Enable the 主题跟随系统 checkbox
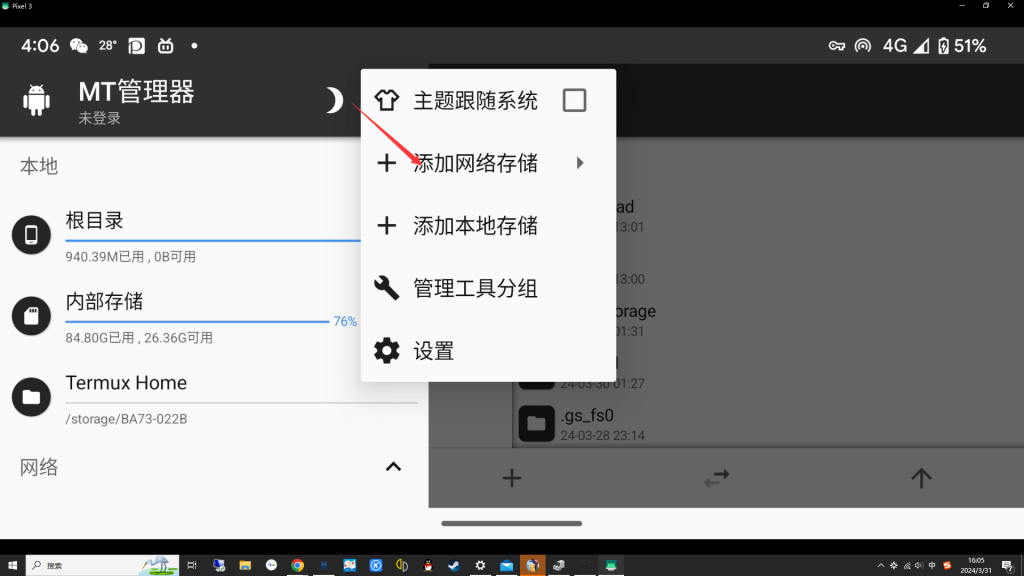The height and width of the screenshot is (576, 1024). [574, 100]
